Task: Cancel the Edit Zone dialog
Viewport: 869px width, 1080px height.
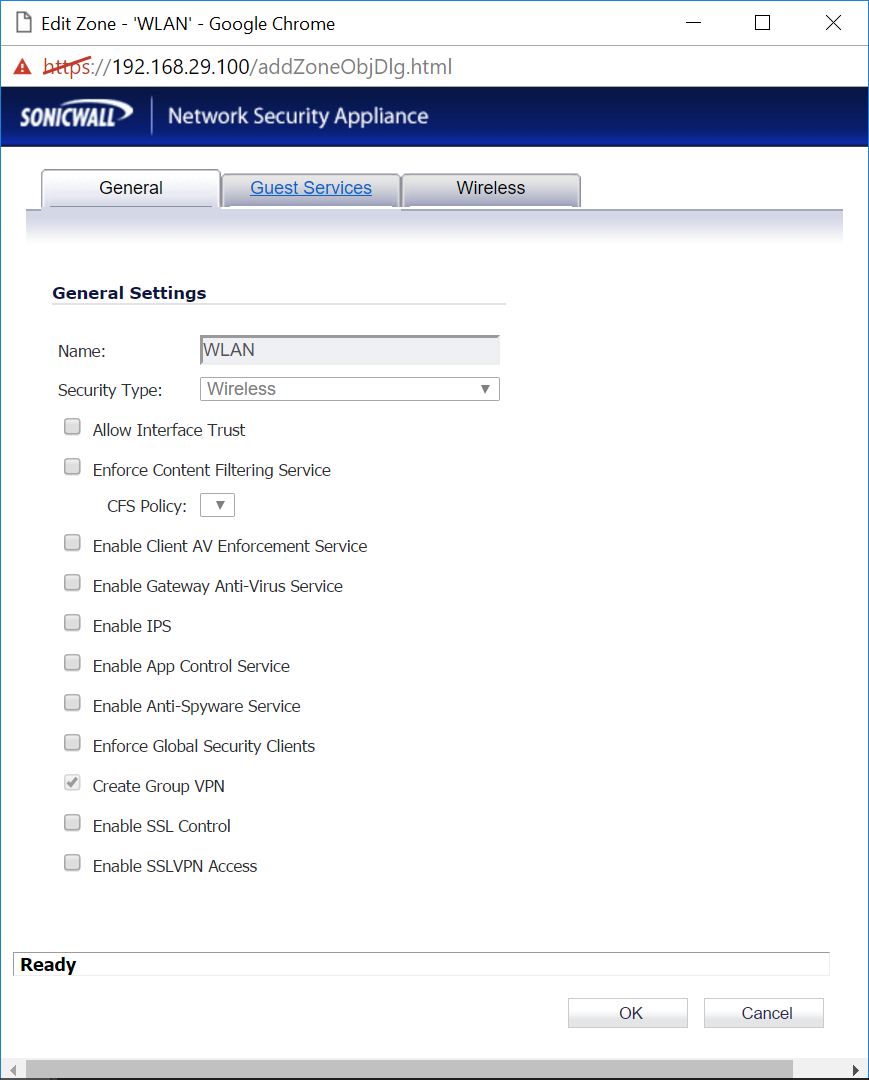Action: pyautogui.click(x=763, y=1012)
